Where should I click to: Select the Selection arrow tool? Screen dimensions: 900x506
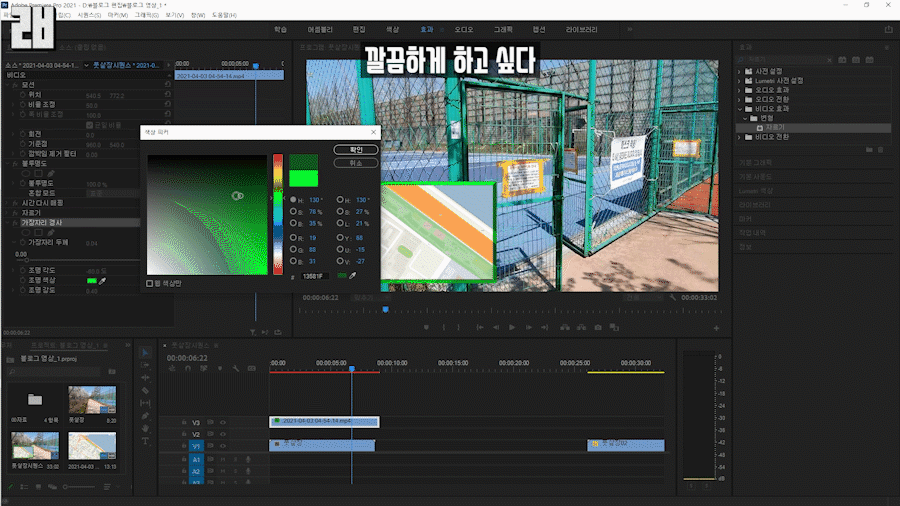[145, 353]
